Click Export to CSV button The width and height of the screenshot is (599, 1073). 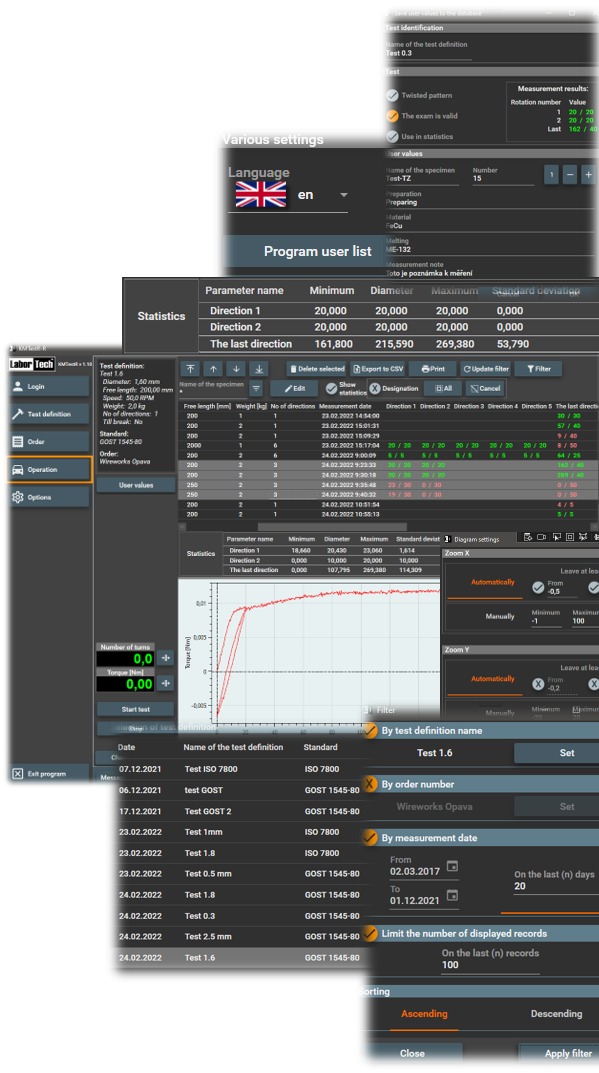[378, 369]
